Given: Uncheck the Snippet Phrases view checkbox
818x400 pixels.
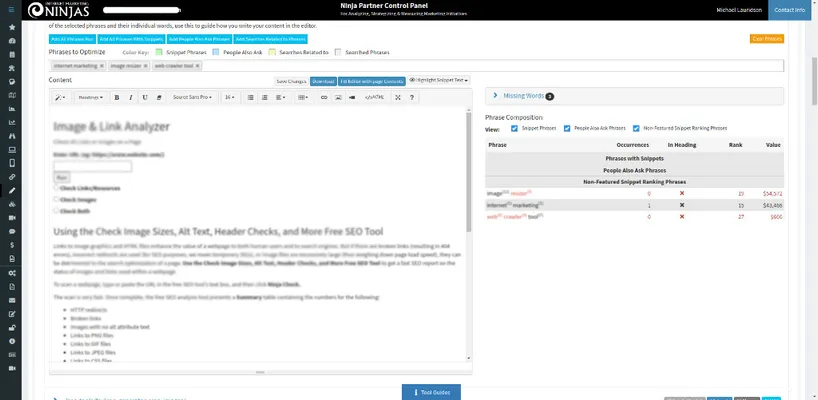Looking at the screenshot, I should click(x=515, y=128).
